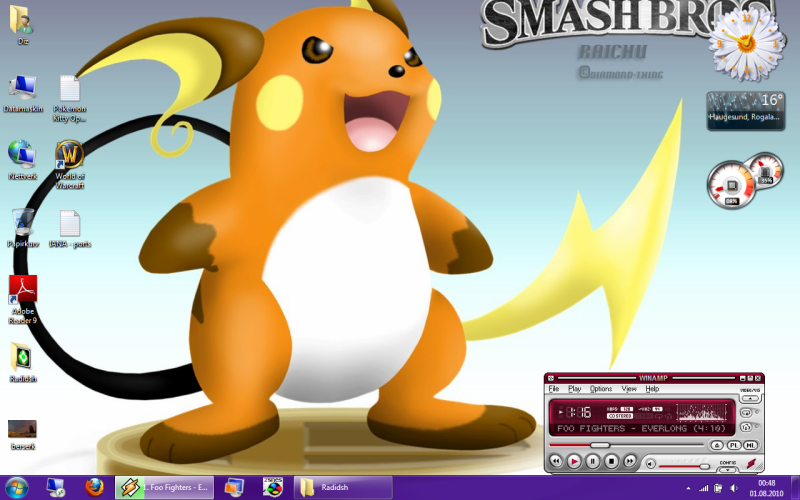Open Winamp media library with ML button
This screenshot has width=800, height=500.
pyautogui.click(x=751, y=445)
